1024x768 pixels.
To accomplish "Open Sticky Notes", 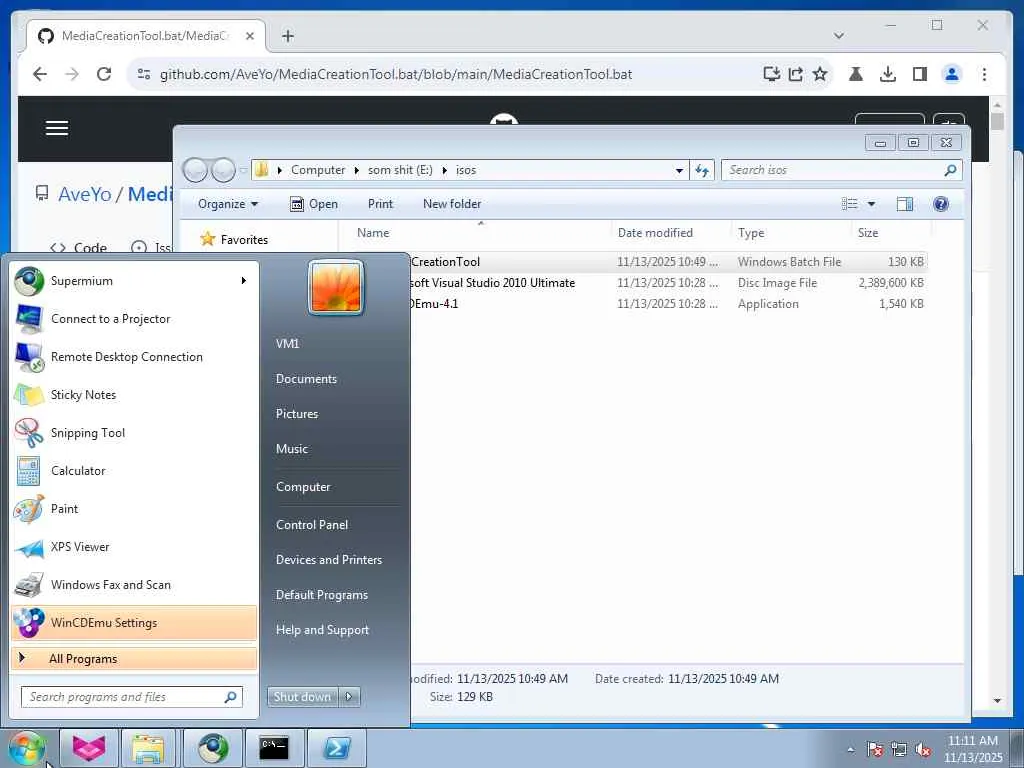I will pyautogui.click(x=134, y=394).
